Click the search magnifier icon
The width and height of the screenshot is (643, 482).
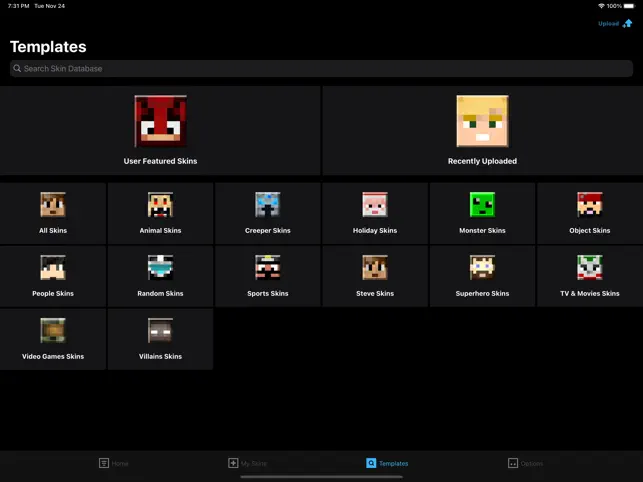[x=17, y=69]
